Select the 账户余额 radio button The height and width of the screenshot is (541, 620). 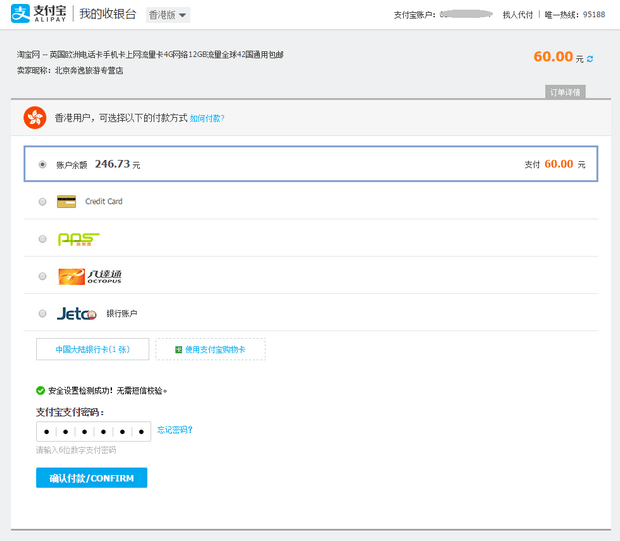click(x=42, y=165)
